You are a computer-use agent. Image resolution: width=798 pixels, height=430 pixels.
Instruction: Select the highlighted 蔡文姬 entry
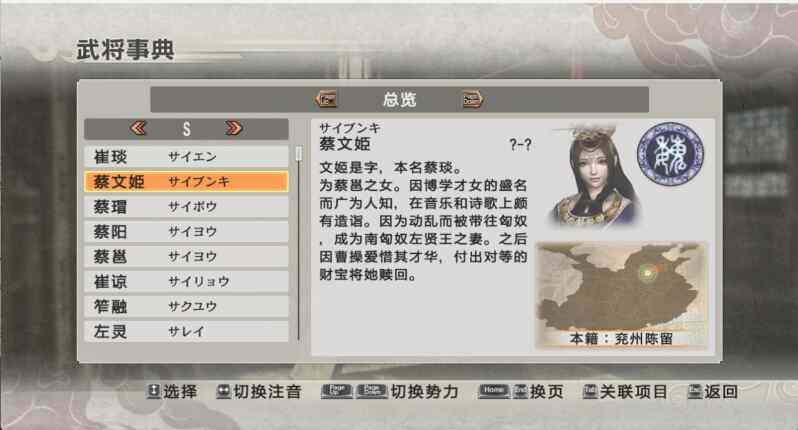click(x=186, y=182)
